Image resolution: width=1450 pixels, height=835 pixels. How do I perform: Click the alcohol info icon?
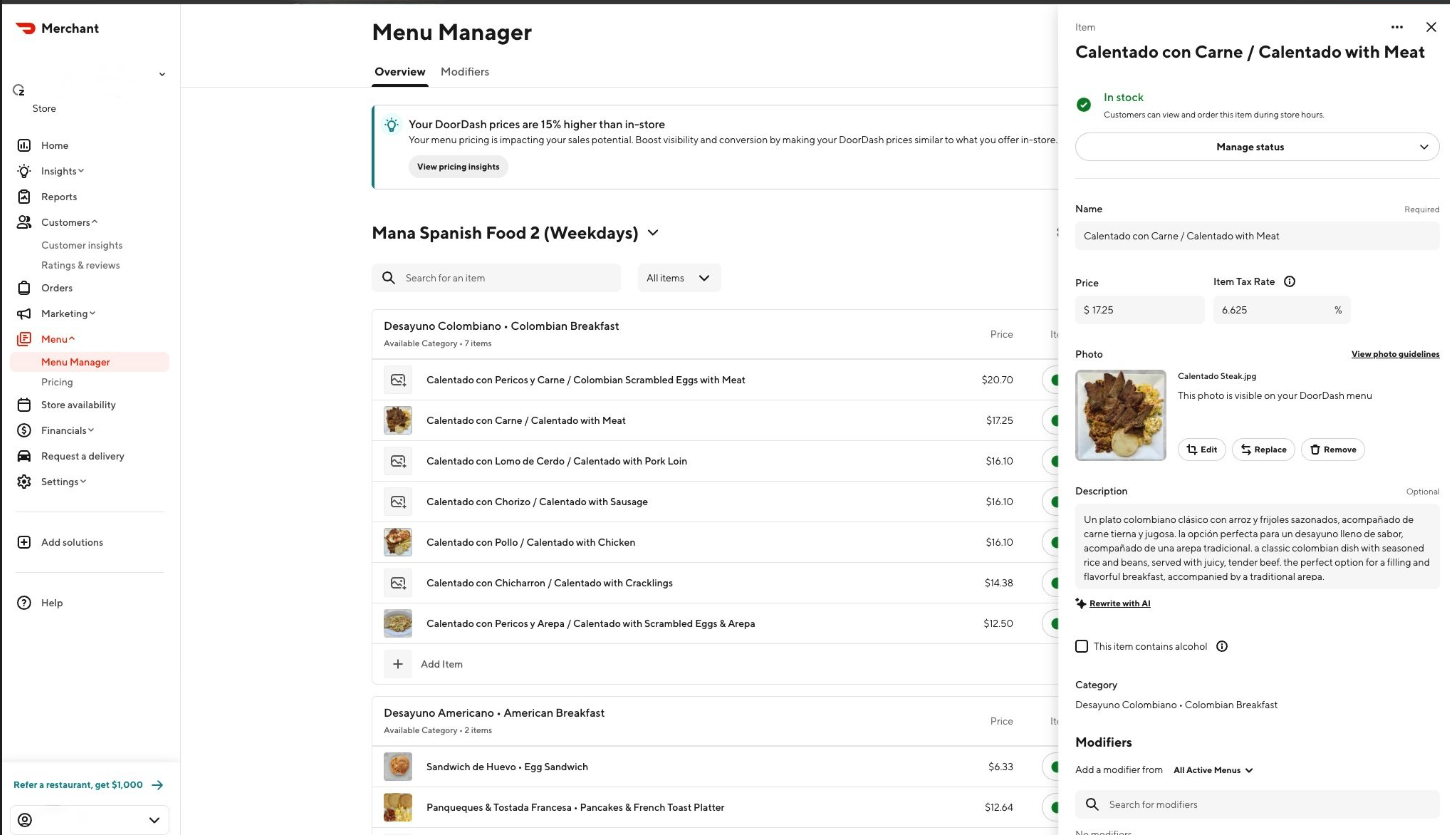tap(1222, 647)
